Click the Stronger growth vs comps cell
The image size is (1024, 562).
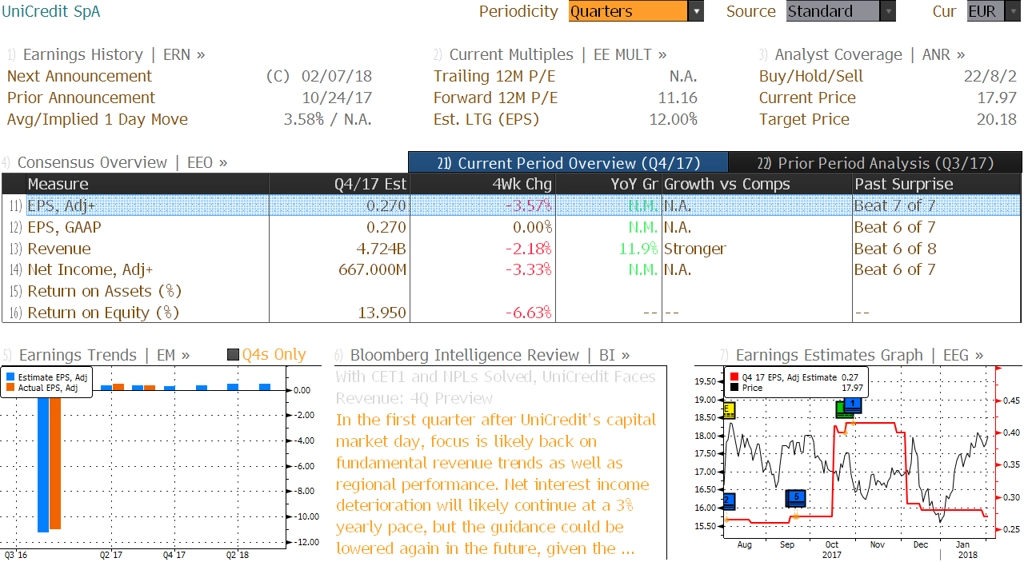(695, 249)
